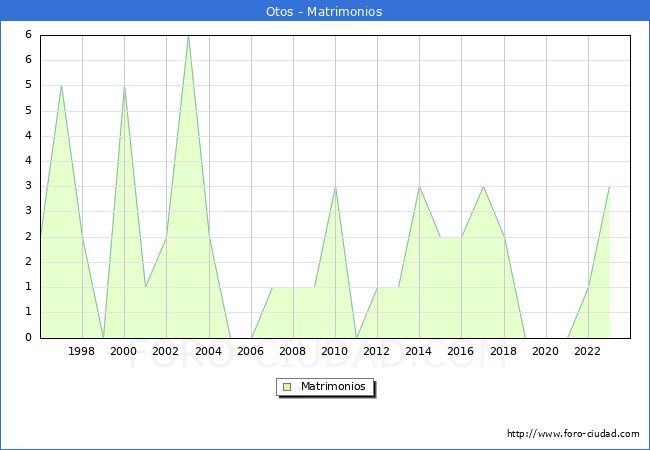Open the http://www.foro-ciudad.com link
Viewport: 650px width, 450px height.
click(573, 433)
